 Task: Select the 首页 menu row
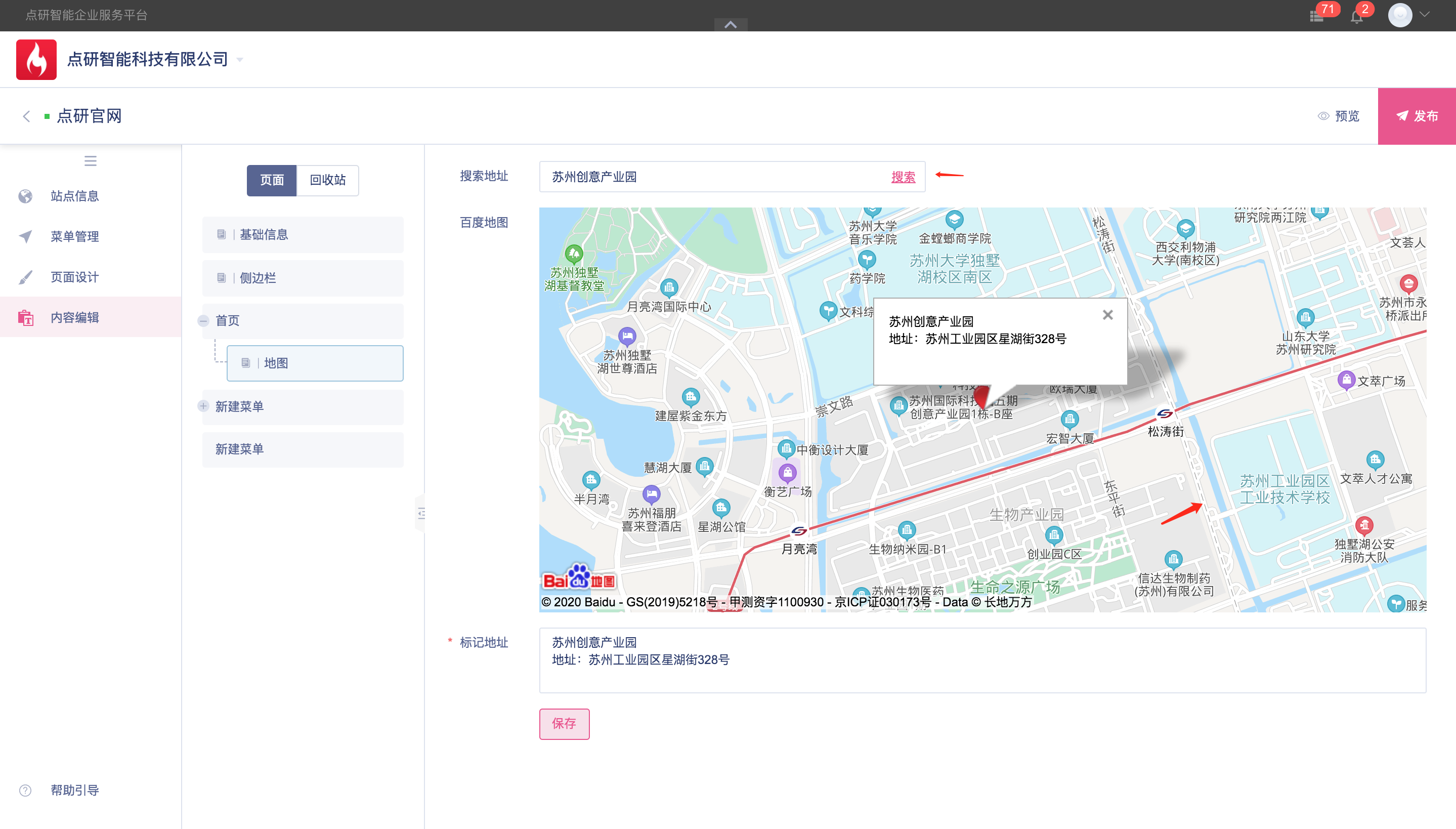303,321
